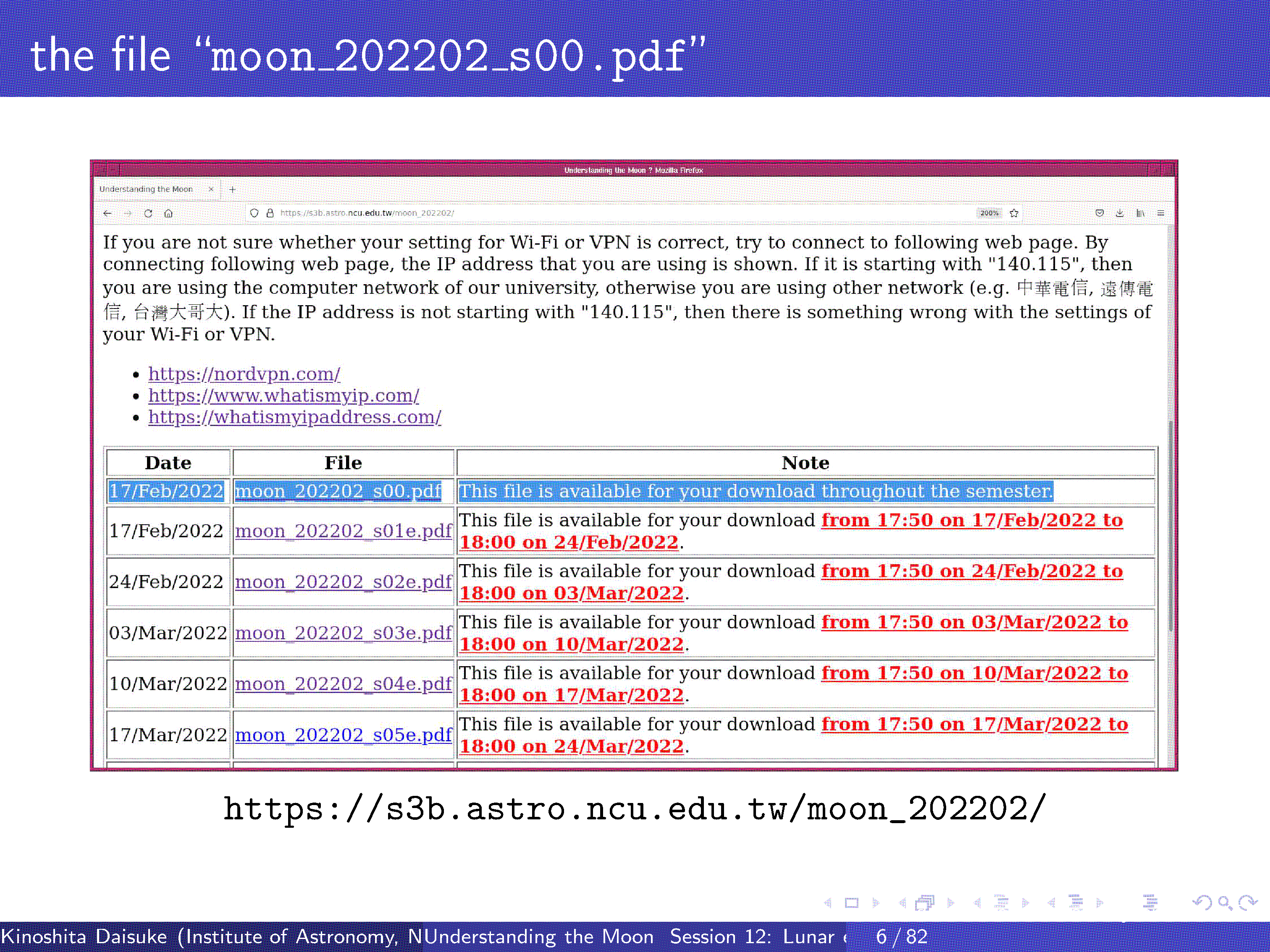Screen dimensions: 1270x952
Task: Go to the Firefox home page icon
Action: (168, 213)
